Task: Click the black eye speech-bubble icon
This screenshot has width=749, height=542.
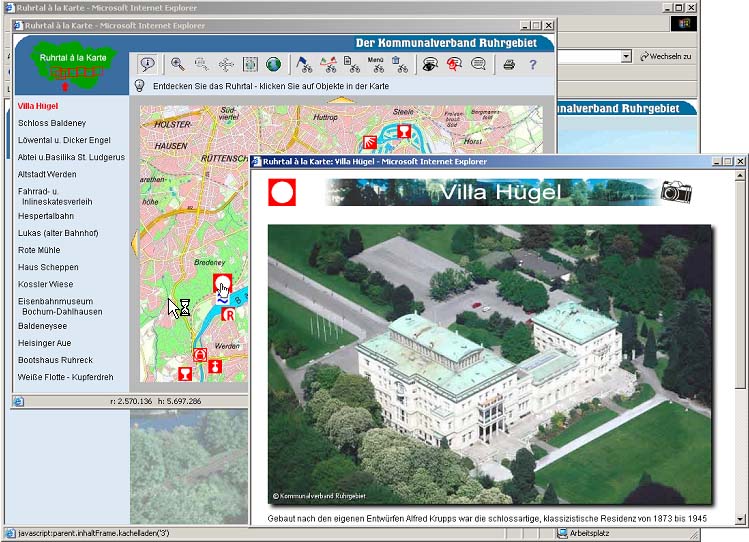Action: click(x=430, y=64)
